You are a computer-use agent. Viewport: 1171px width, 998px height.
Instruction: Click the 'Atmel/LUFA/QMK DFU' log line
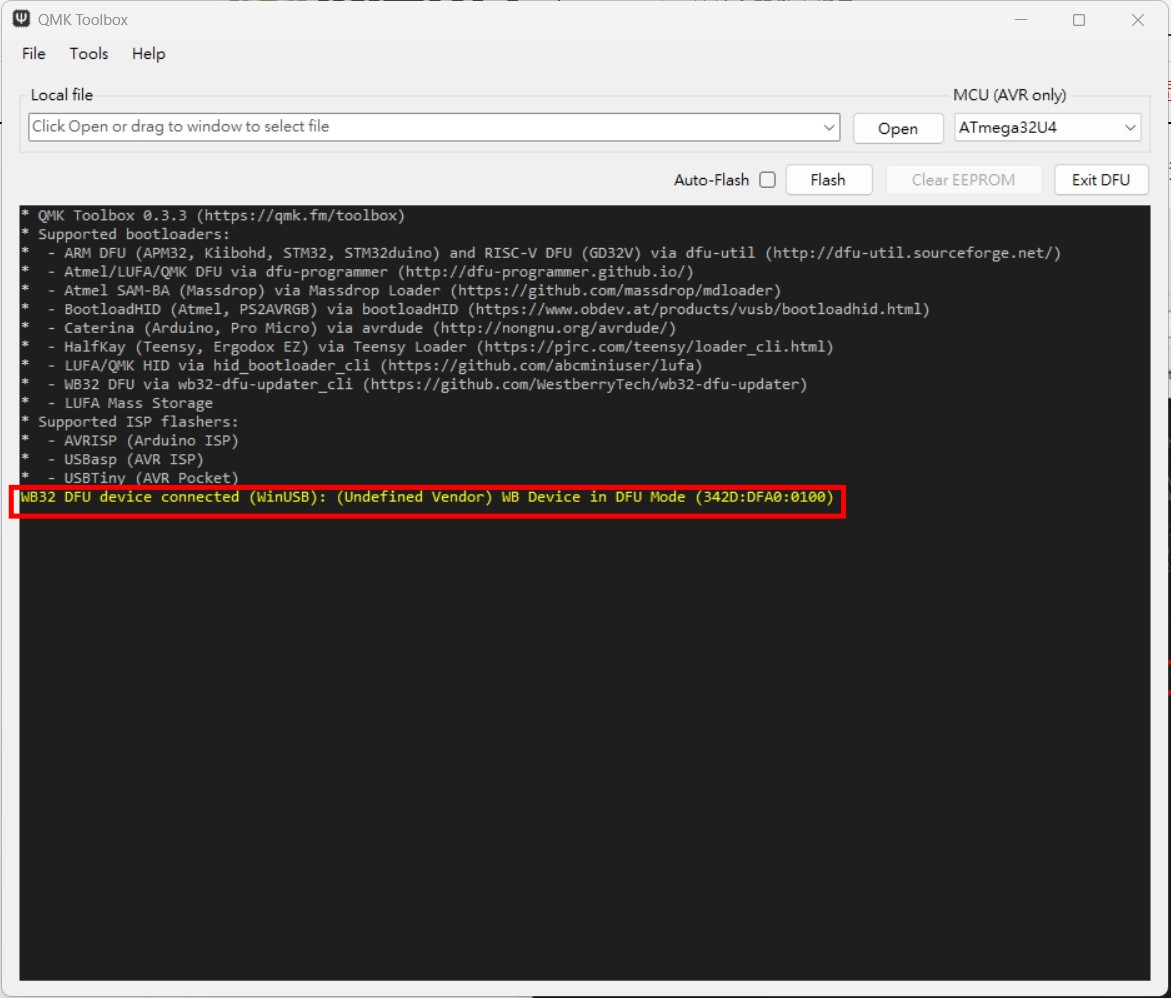click(x=357, y=272)
